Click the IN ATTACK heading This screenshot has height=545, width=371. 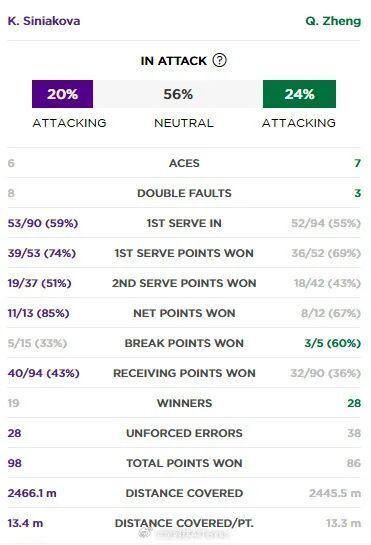click(x=174, y=61)
